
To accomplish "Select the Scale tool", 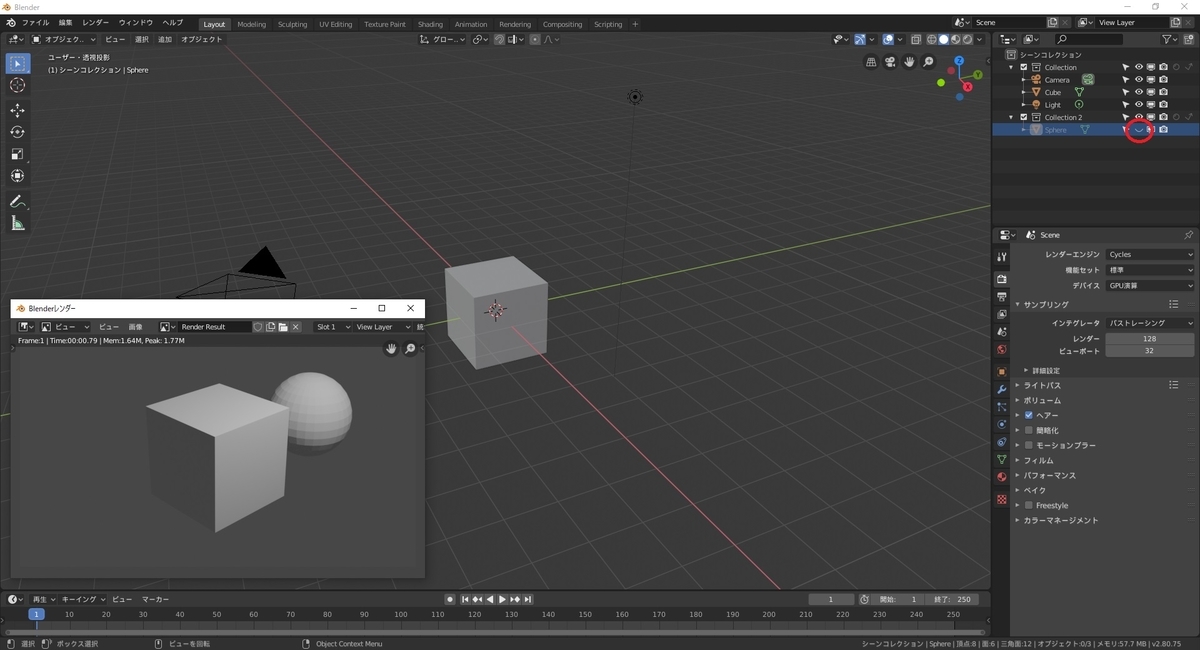I will (x=17, y=154).
